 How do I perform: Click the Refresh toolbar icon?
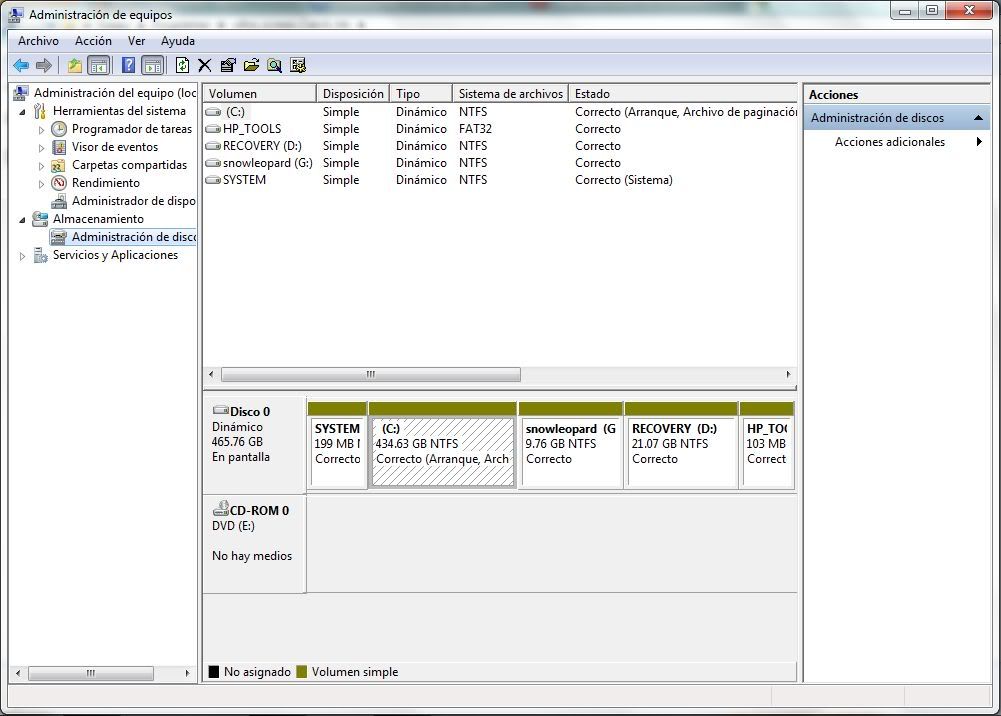[182, 65]
